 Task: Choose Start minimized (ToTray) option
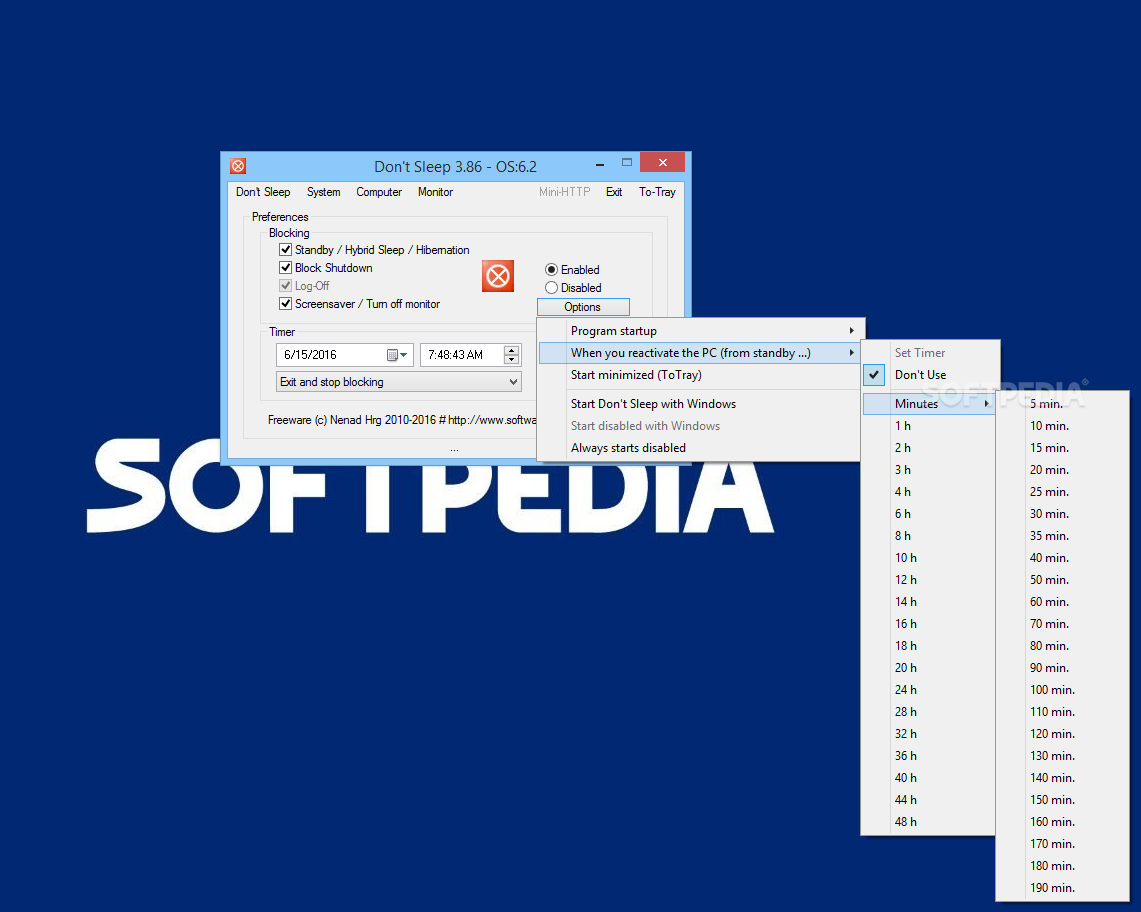coord(699,375)
